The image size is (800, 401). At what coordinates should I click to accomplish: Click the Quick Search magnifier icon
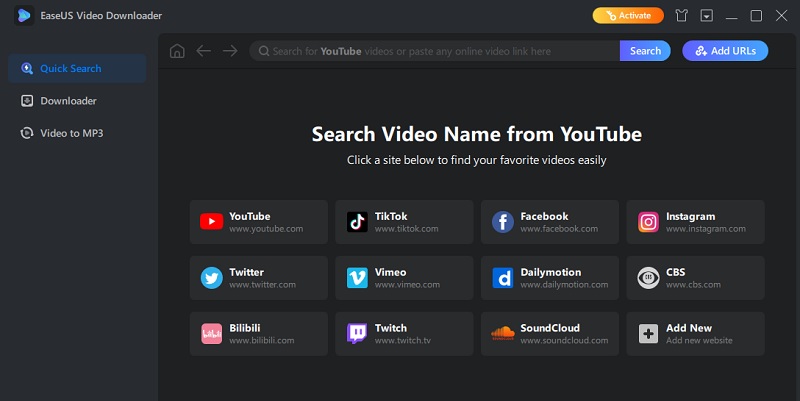[x=27, y=68]
